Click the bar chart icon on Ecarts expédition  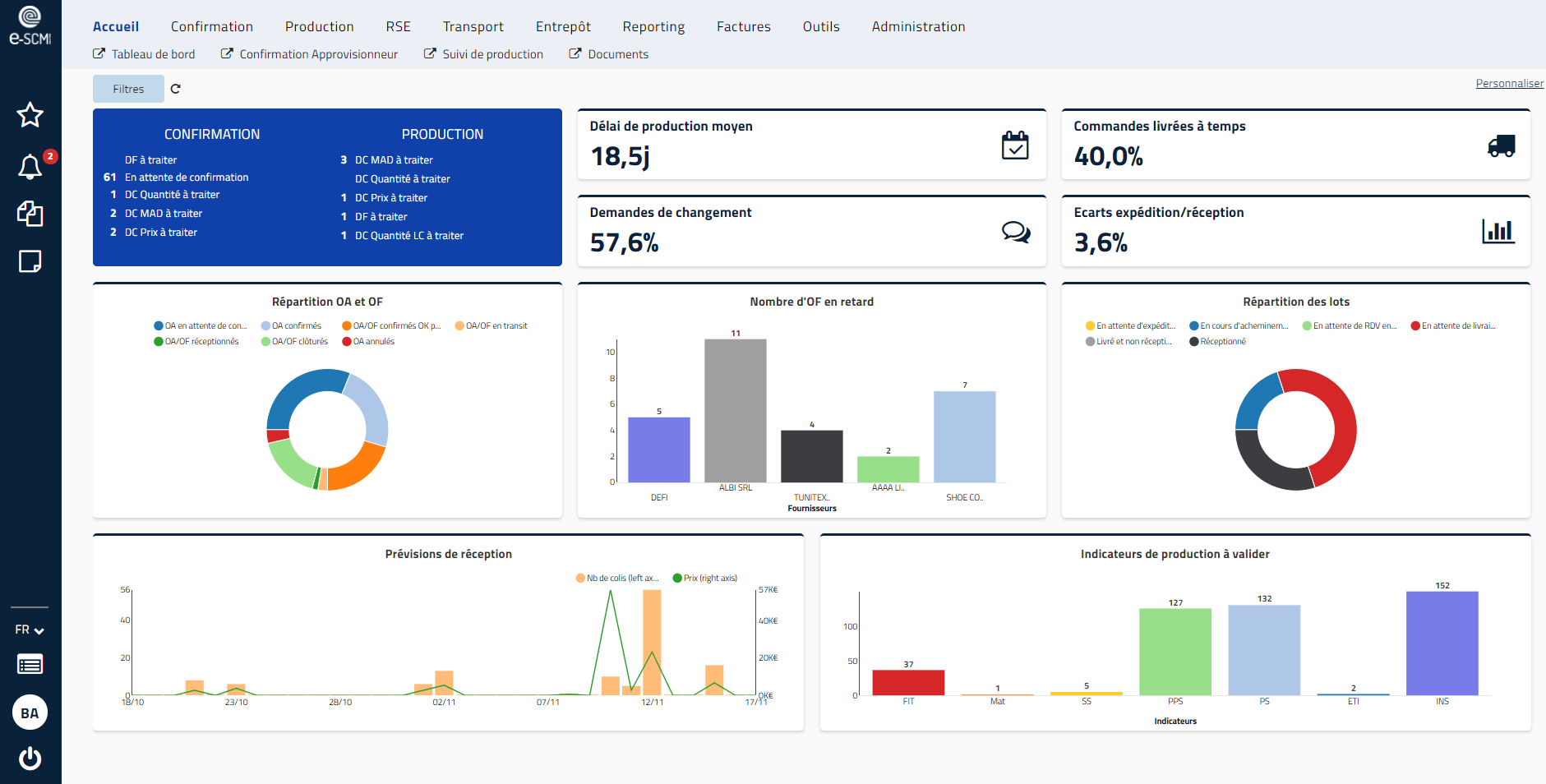(x=1499, y=232)
